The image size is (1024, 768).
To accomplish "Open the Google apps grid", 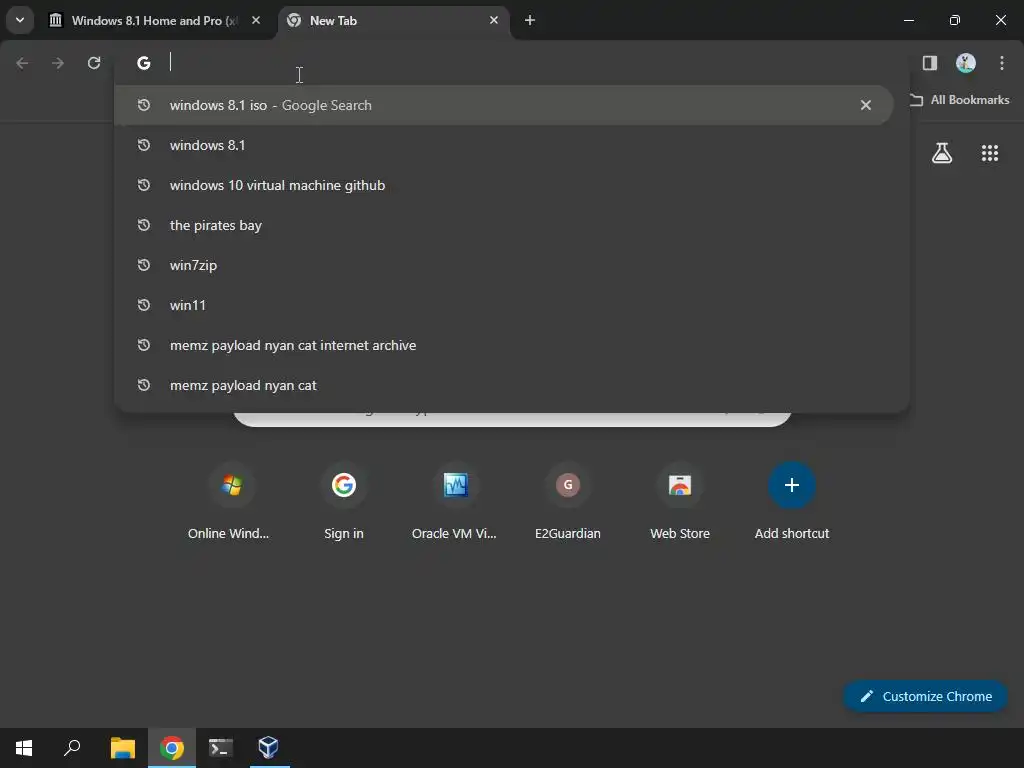I will pos(990,153).
